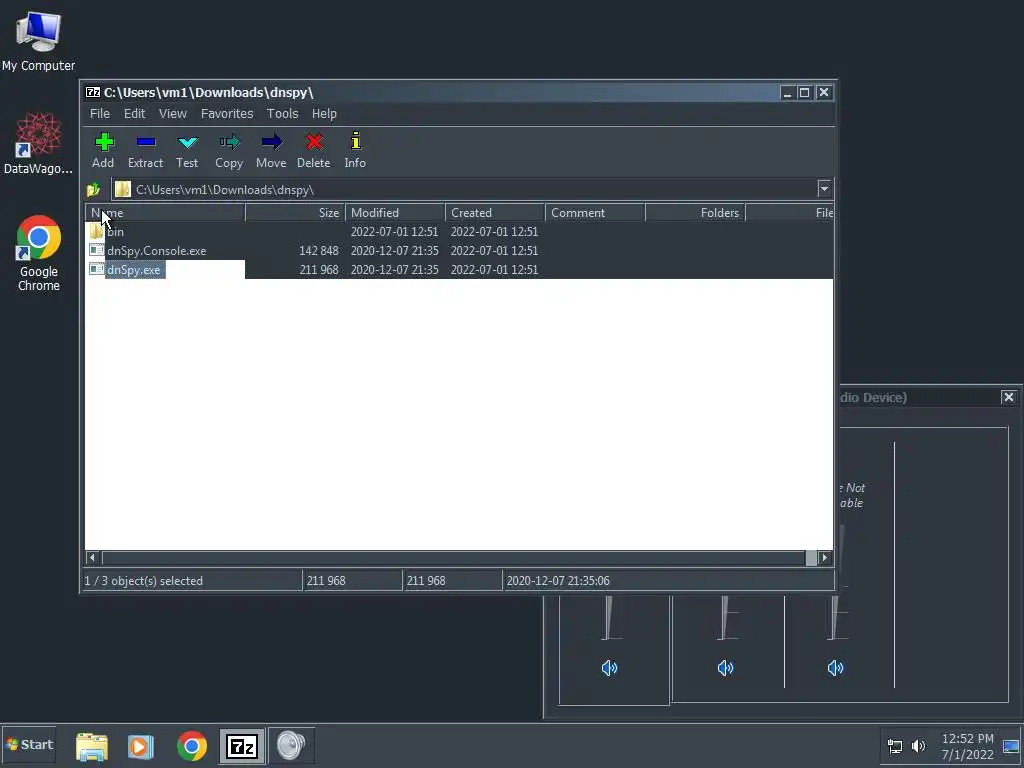Screen dimensions: 1024x768
Task: Click the size value 142 848
Action: coord(319,251)
